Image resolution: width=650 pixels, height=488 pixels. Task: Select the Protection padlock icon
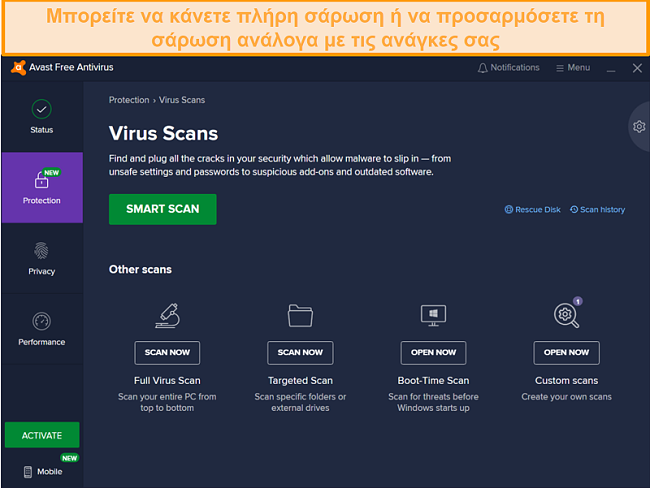click(41, 181)
